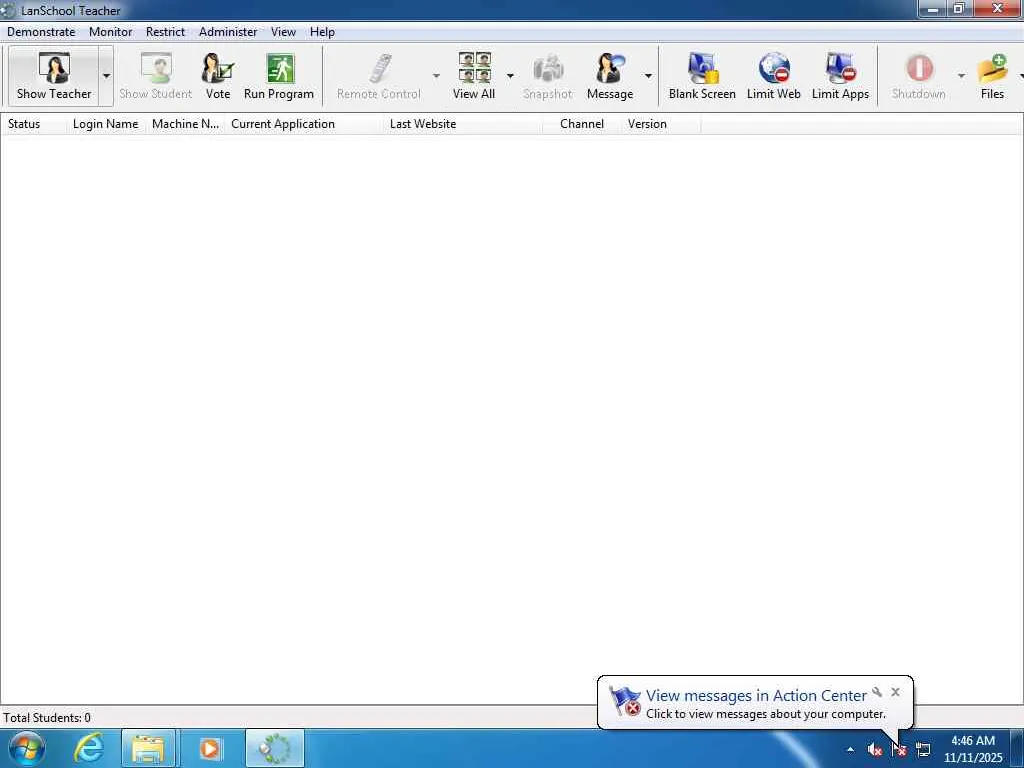Click View messages in Action Center link
Screen dimensions: 1024x768
[x=756, y=696]
